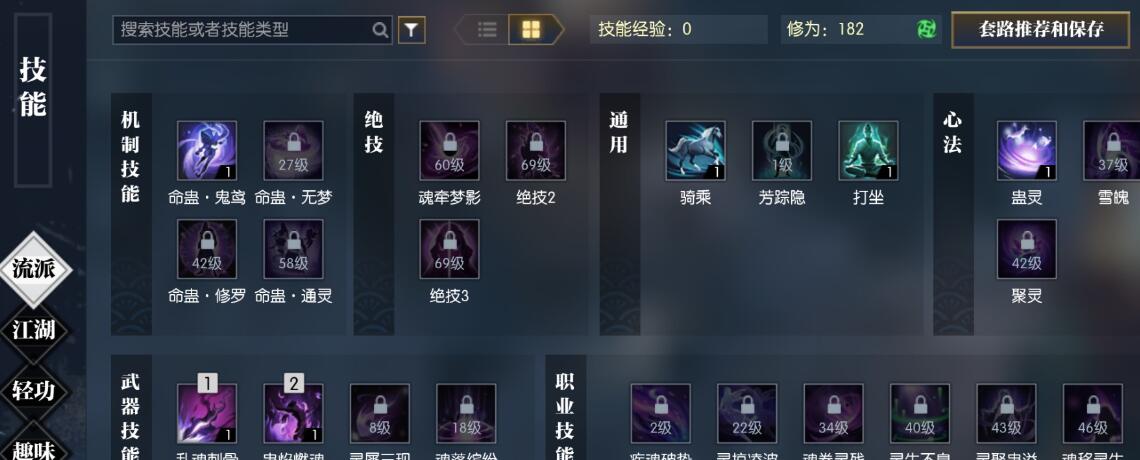The width and height of the screenshot is (1140, 460).
Task: Switch to grid view layout
Action: [532, 30]
